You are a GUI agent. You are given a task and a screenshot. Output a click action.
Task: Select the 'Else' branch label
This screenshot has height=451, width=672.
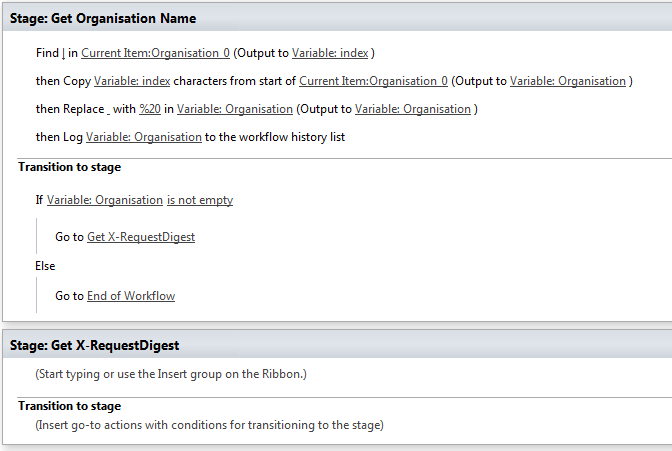tap(45, 266)
